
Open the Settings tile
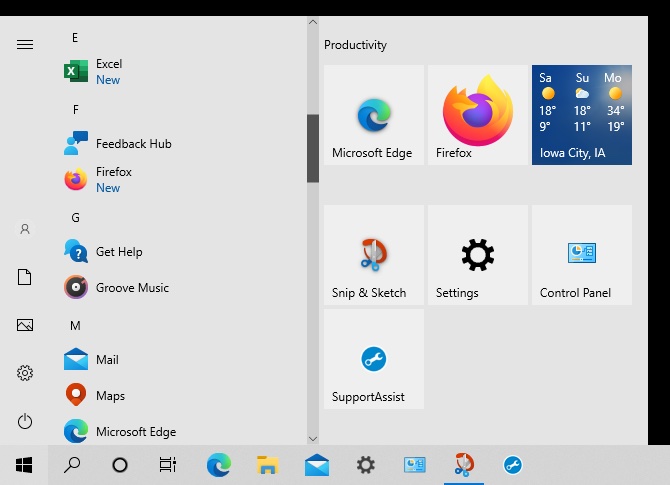pyautogui.click(x=478, y=255)
